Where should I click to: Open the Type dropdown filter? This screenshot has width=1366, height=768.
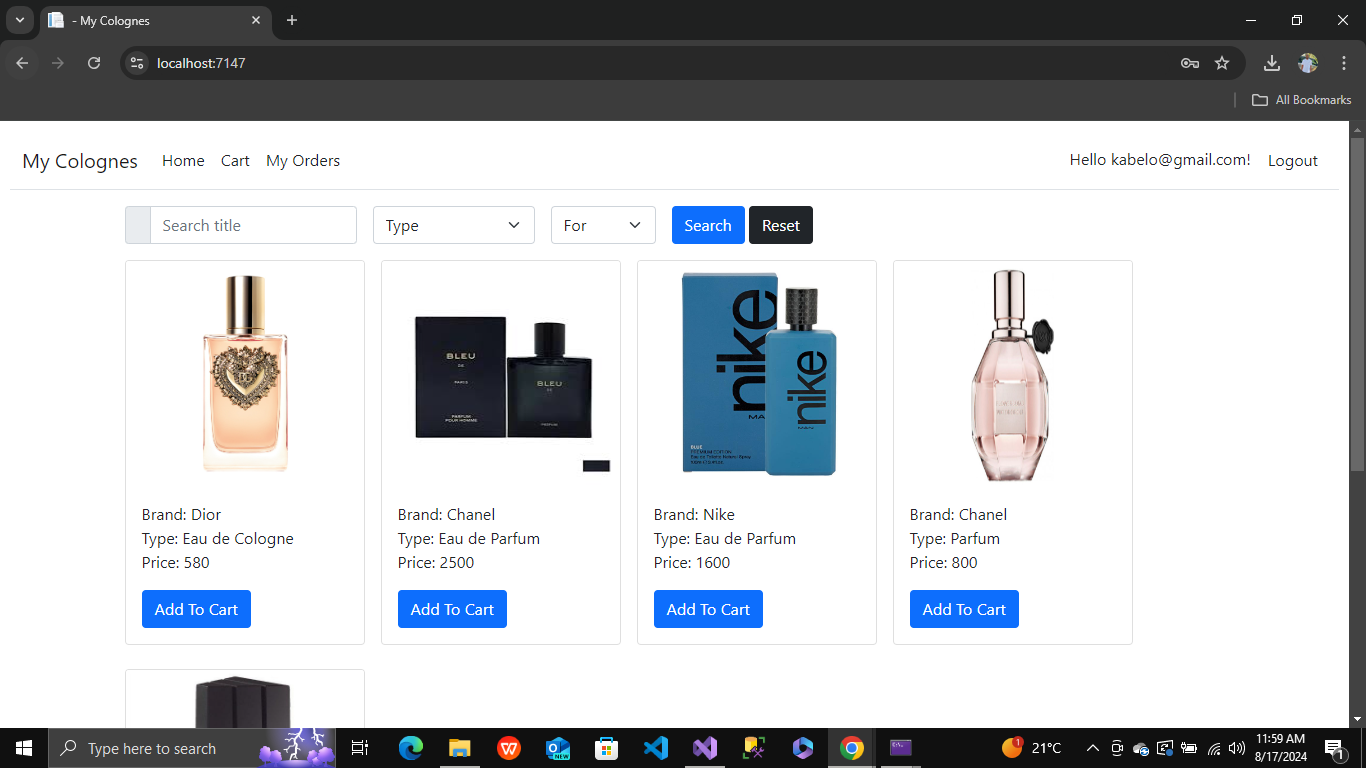click(x=453, y=225)
